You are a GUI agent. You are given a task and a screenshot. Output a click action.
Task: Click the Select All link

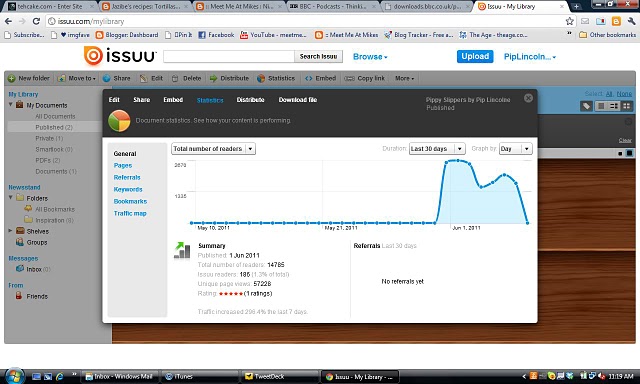coord(609,94)
